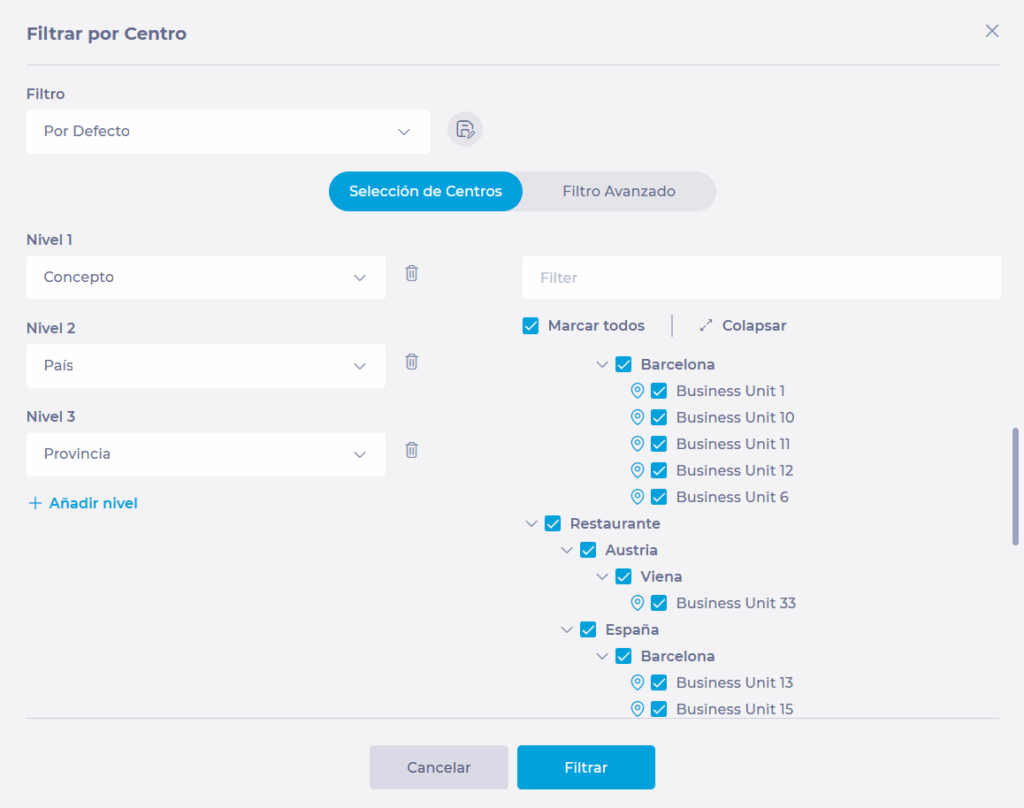Screen dimensions: 1024x808
Task: Collapse the Viena branch chevron
Action: point(602,577)
